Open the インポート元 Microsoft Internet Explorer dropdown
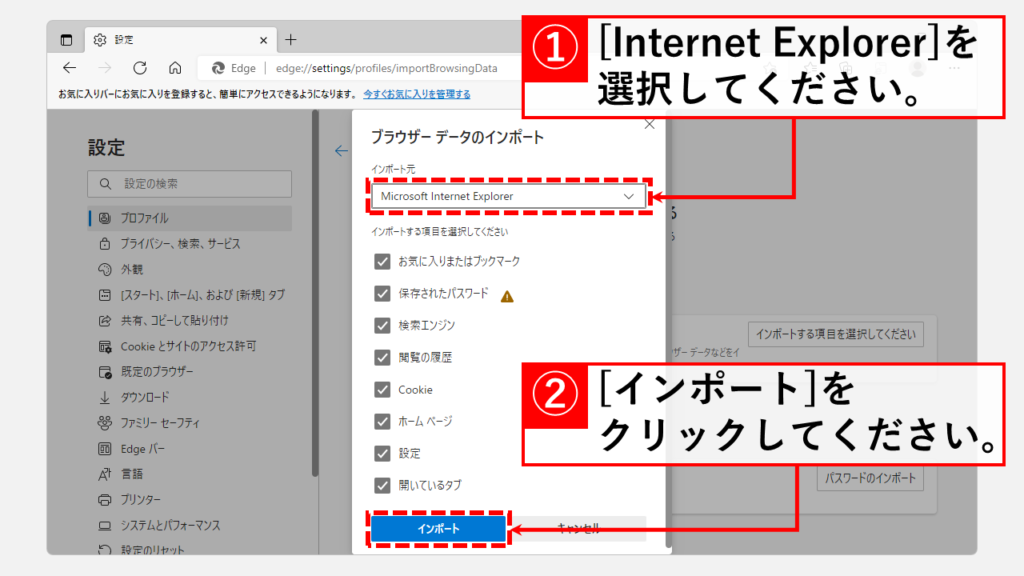 click(508, 196)
